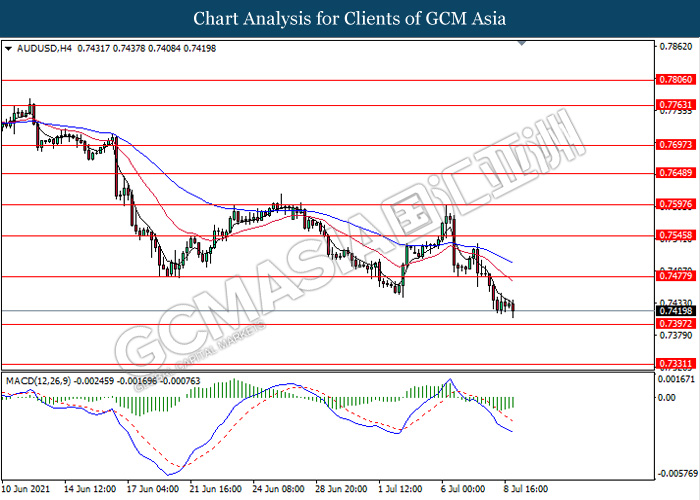Click the 8 Jul 16:00 time label
This screenshot has width=700, height=500.
pos(526,489)
